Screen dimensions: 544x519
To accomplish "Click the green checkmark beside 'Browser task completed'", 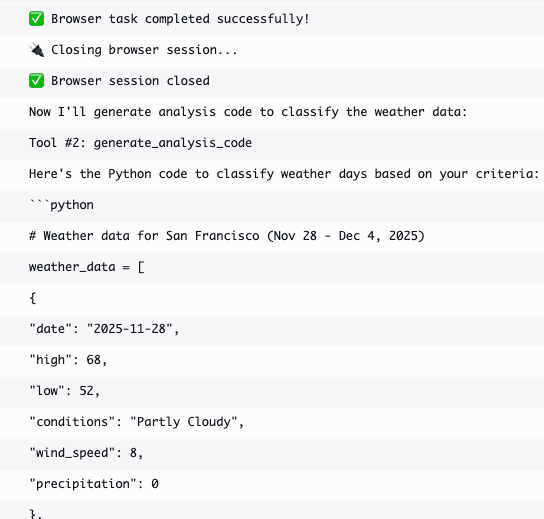I will [x=36, y=19].
